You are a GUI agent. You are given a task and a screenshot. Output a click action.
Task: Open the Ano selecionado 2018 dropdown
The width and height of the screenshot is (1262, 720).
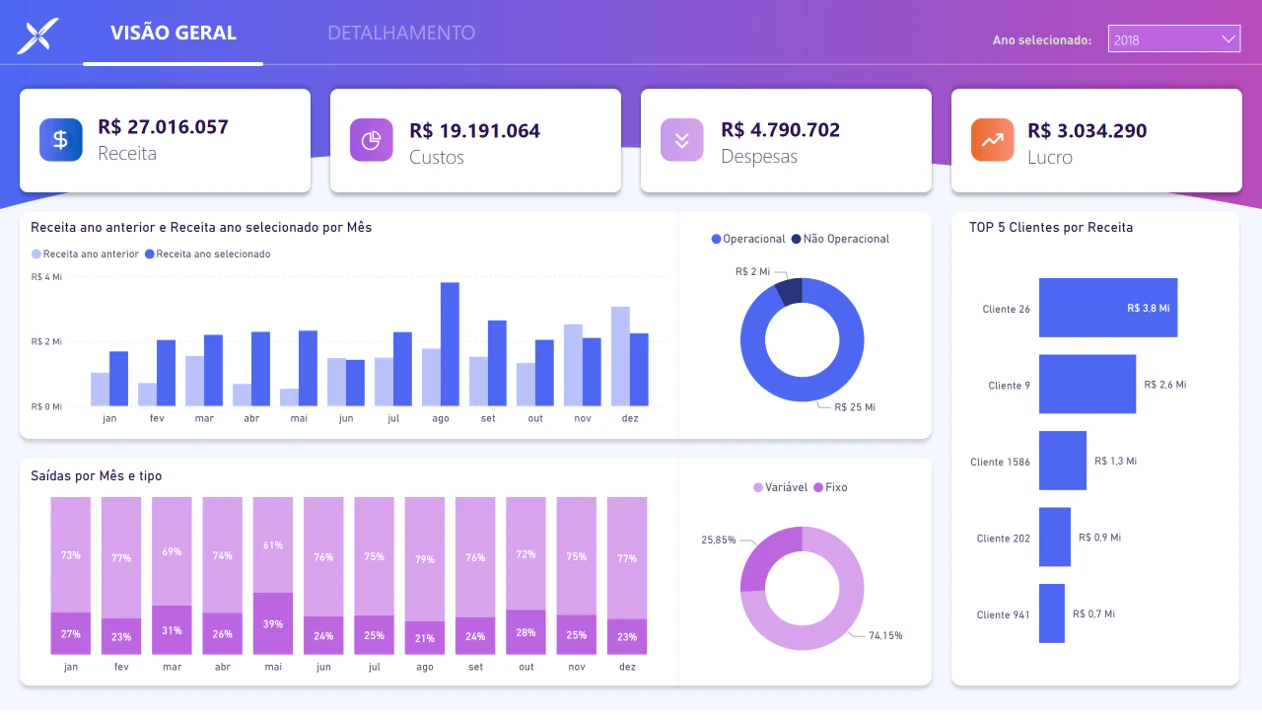click(1174, 39)
